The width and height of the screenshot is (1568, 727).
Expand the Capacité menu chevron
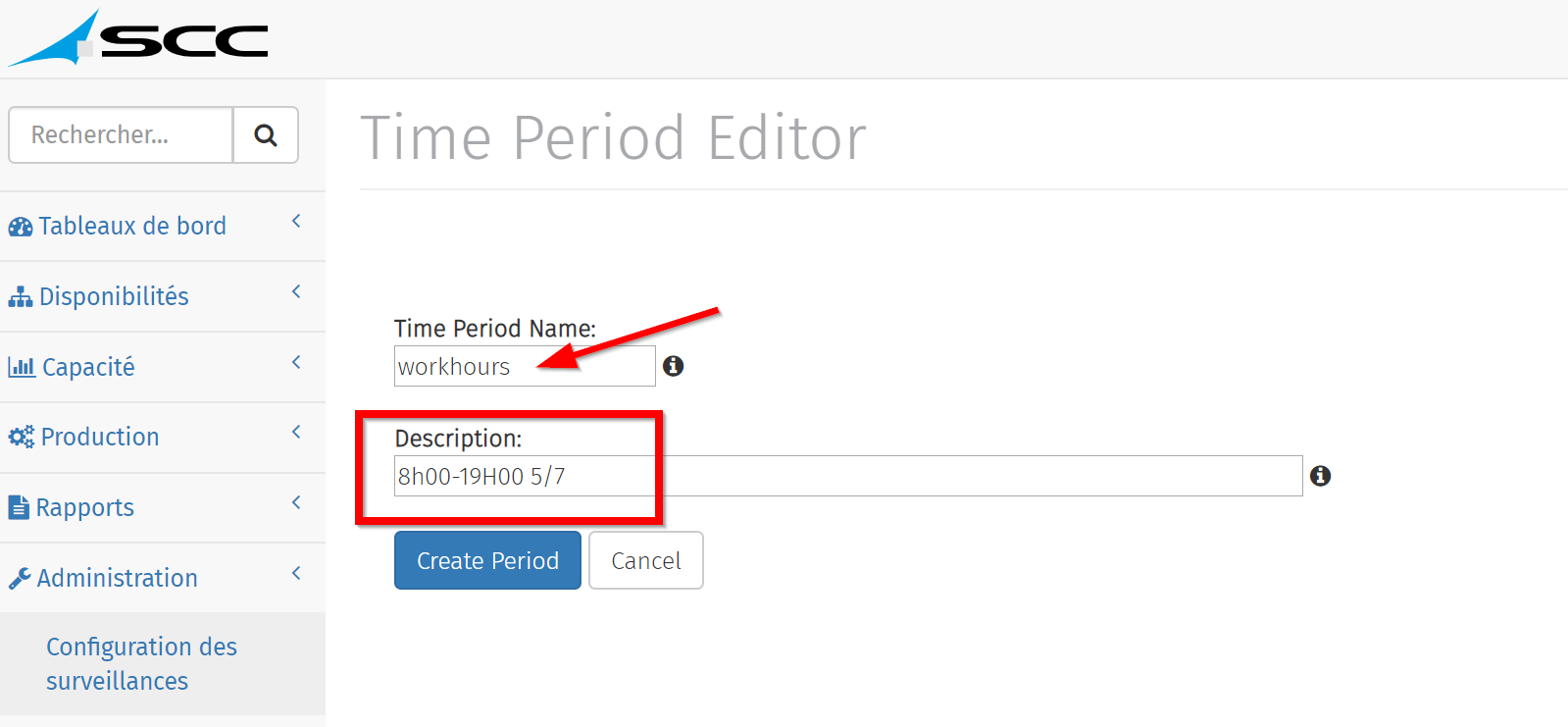point(296,363)
